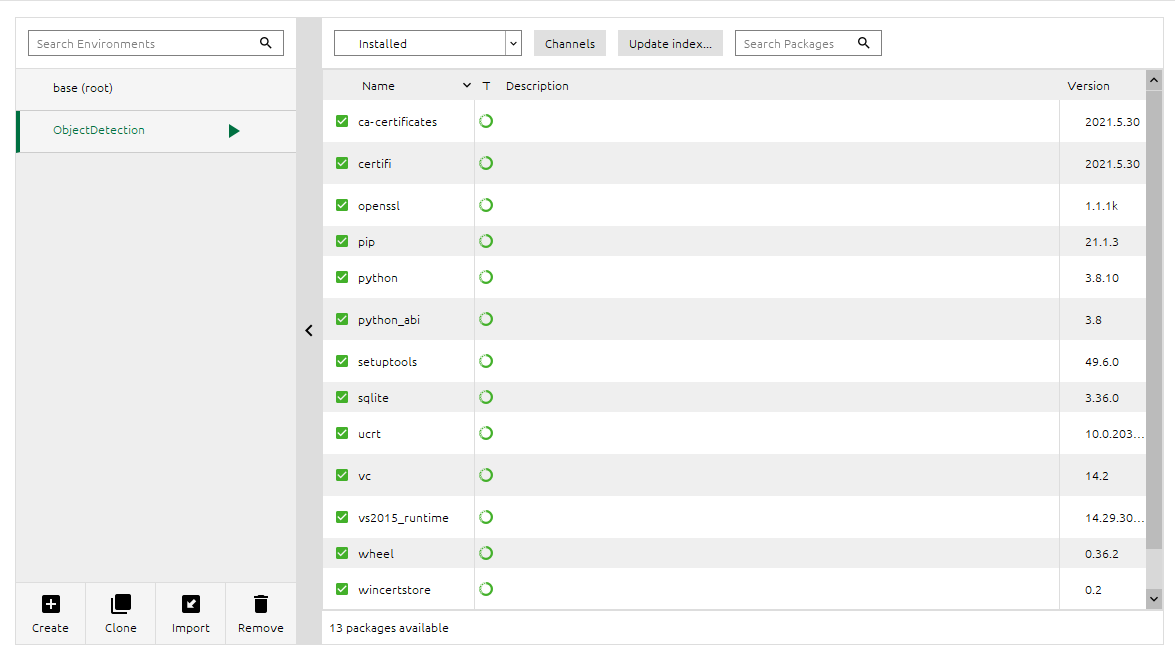
Task: Click the type circle icon for vc
Action: coord(486,475)
